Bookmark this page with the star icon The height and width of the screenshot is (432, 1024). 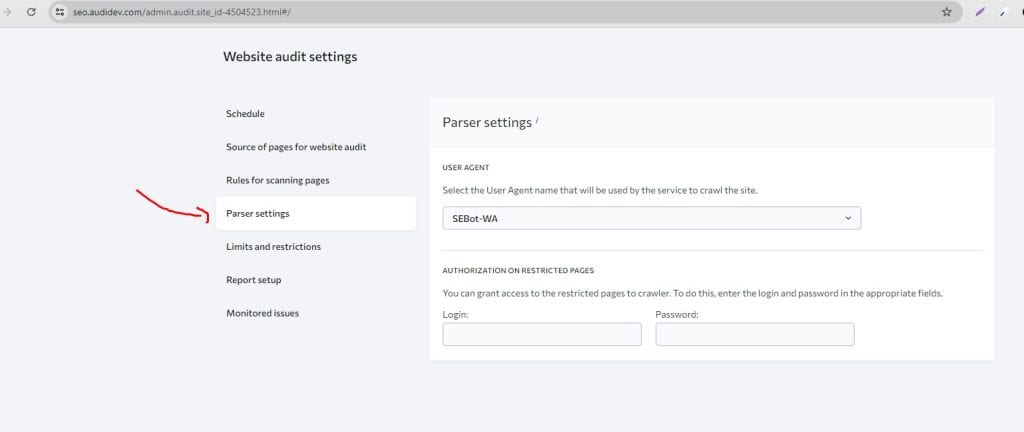[946, 12]
